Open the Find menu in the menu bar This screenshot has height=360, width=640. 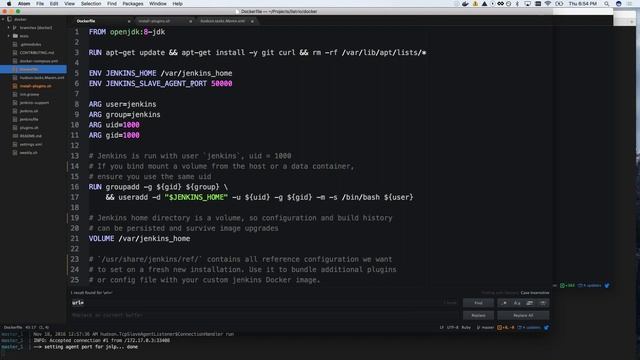[x=112, y=4]
